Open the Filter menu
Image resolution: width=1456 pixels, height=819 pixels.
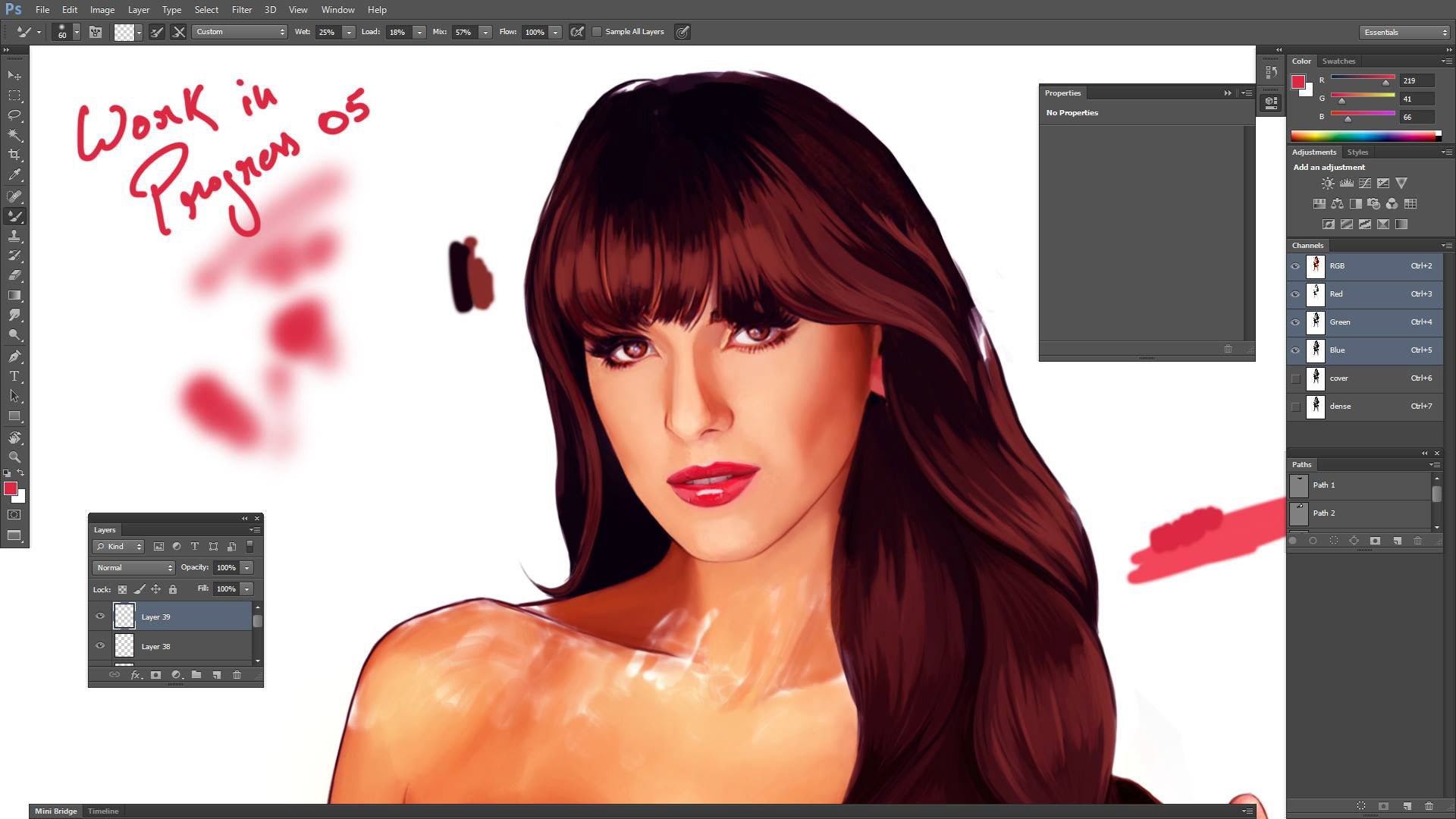[x=241, y=10]
